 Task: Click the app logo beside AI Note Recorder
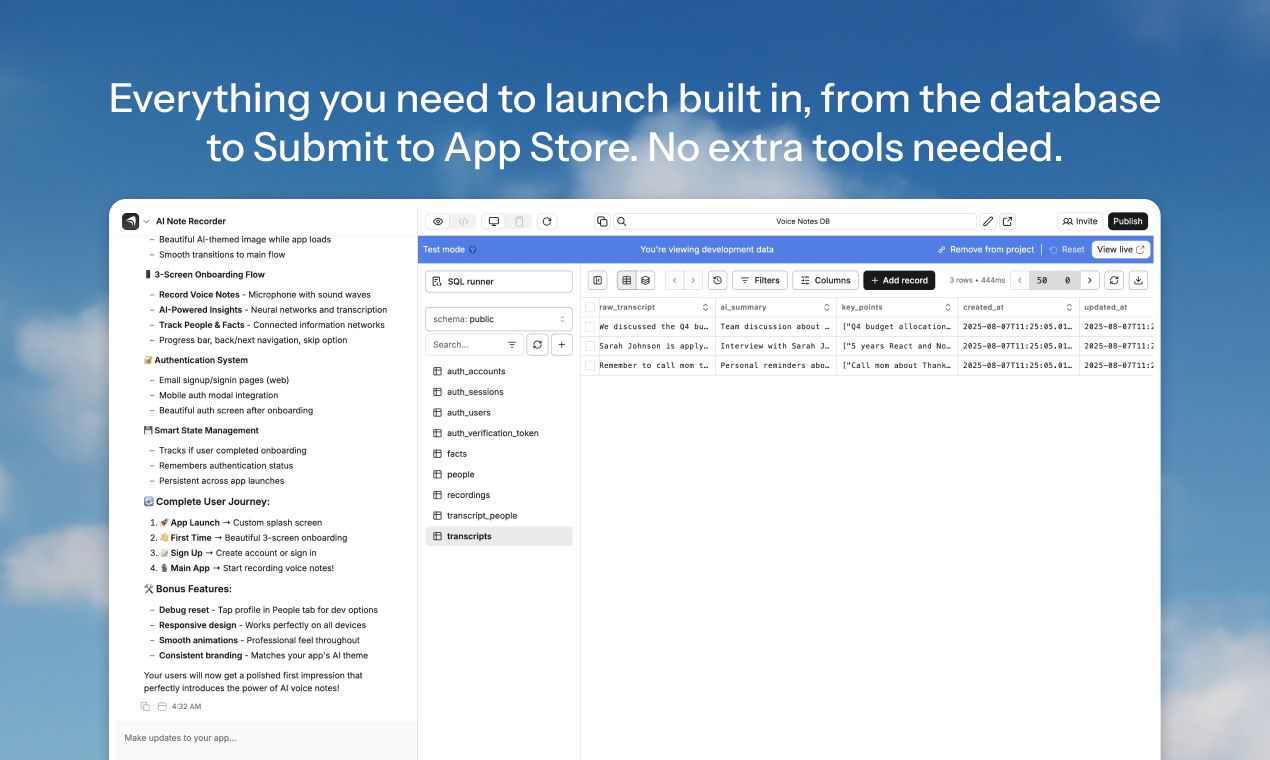(130, 221)
